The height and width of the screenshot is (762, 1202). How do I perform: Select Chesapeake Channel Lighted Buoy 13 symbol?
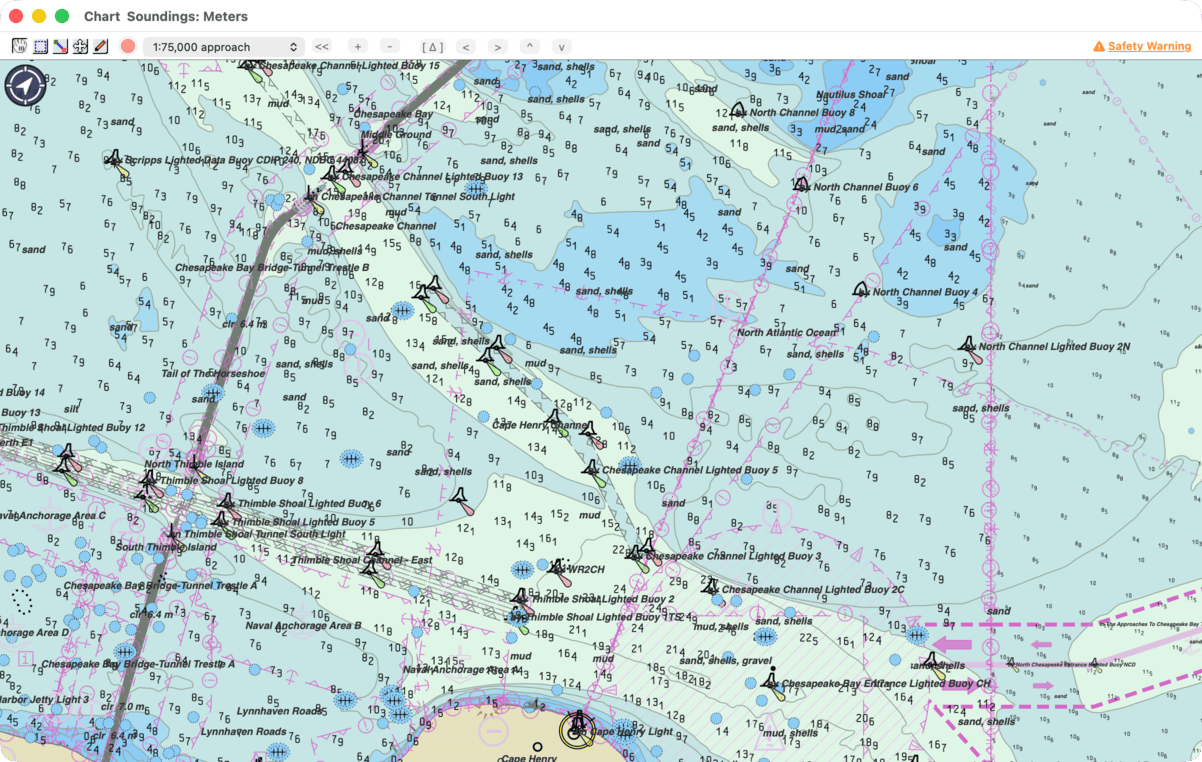point(330,177)
